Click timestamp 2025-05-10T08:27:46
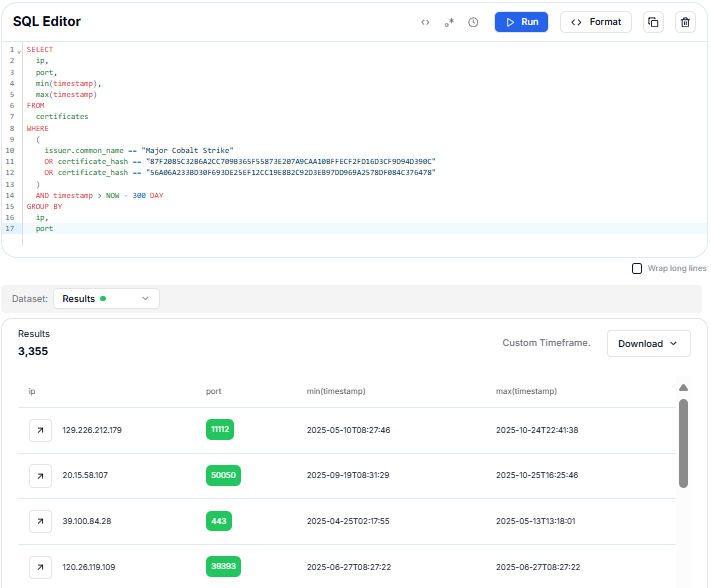Screen dimensions: 711x588 (x=348, y=430)
